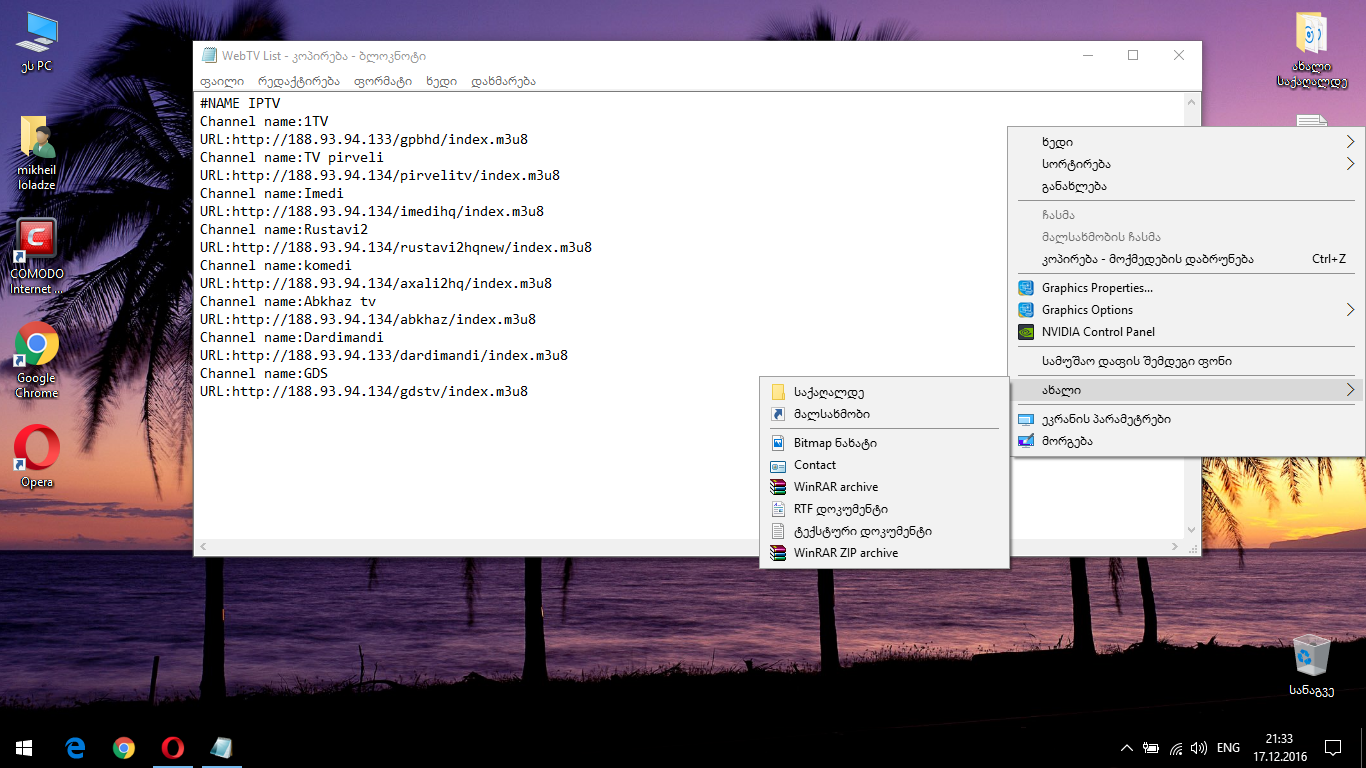Screen dimensions: 1366x768
Task: Open the დახმარება menu in Notepad
Action: [503, 81]
